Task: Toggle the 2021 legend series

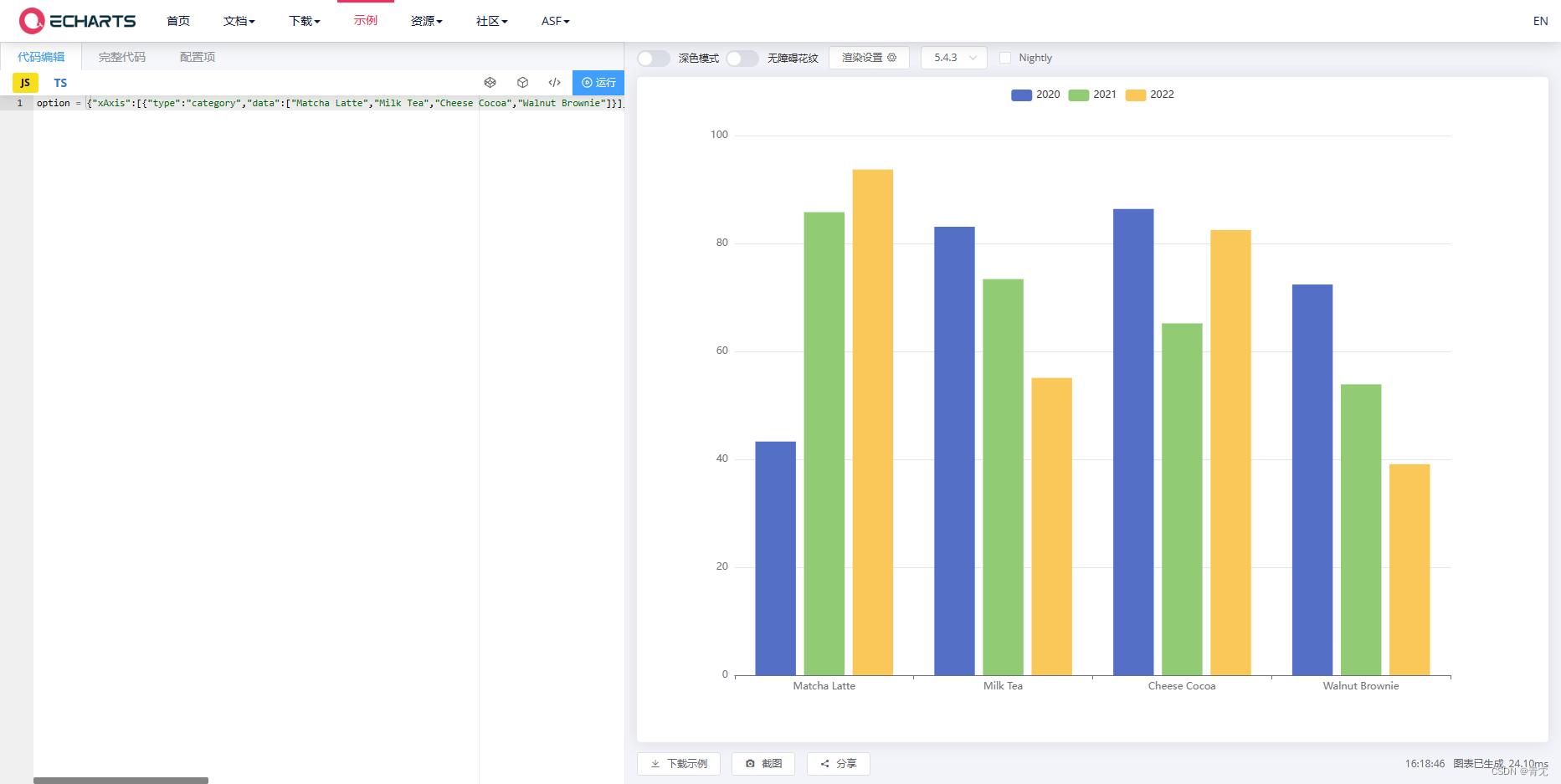Action: (1092, 95)
